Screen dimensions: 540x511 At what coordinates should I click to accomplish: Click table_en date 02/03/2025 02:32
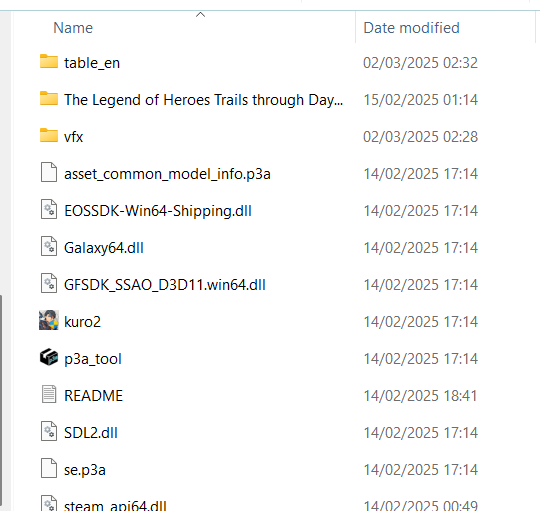(x=420, y=63)
